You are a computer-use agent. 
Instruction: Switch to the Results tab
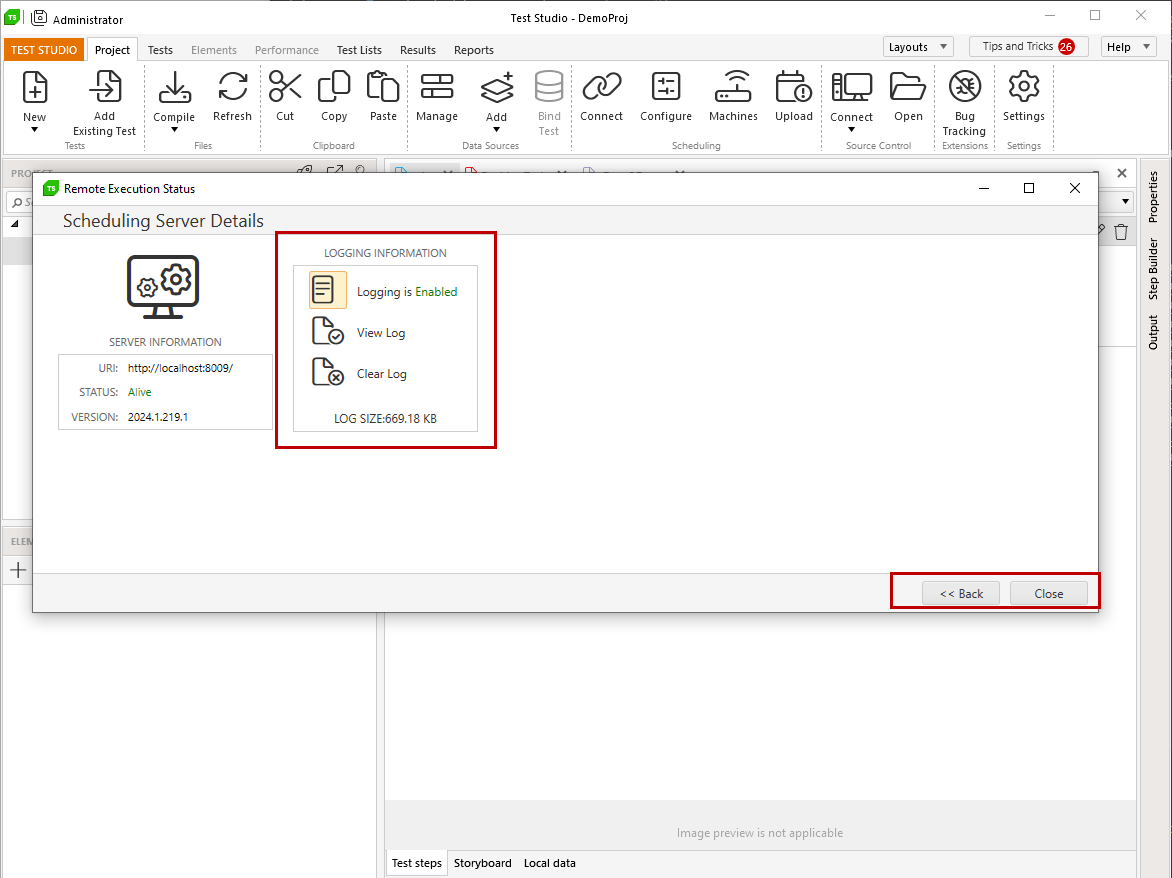point(418,50)
